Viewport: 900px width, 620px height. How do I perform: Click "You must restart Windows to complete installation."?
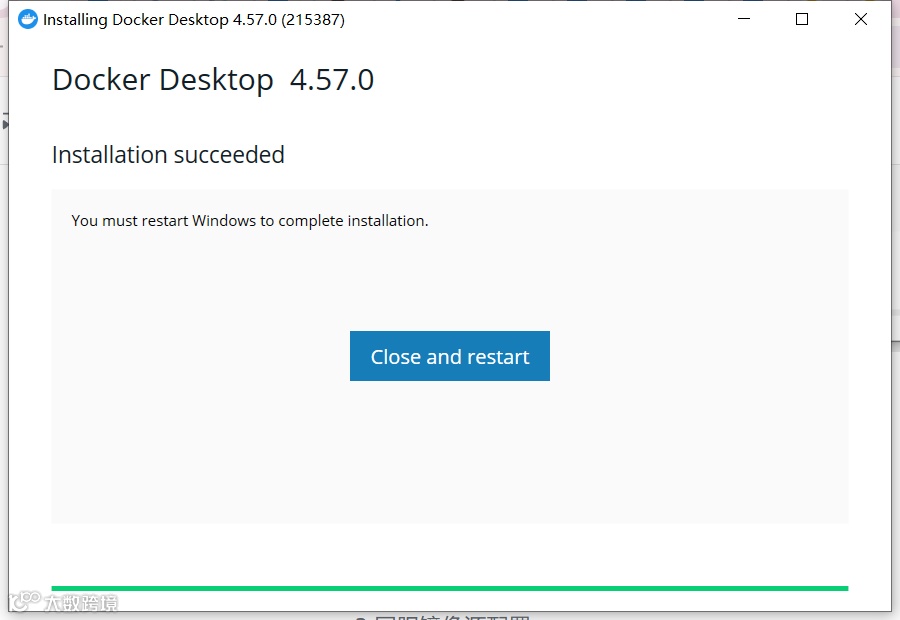250,221
